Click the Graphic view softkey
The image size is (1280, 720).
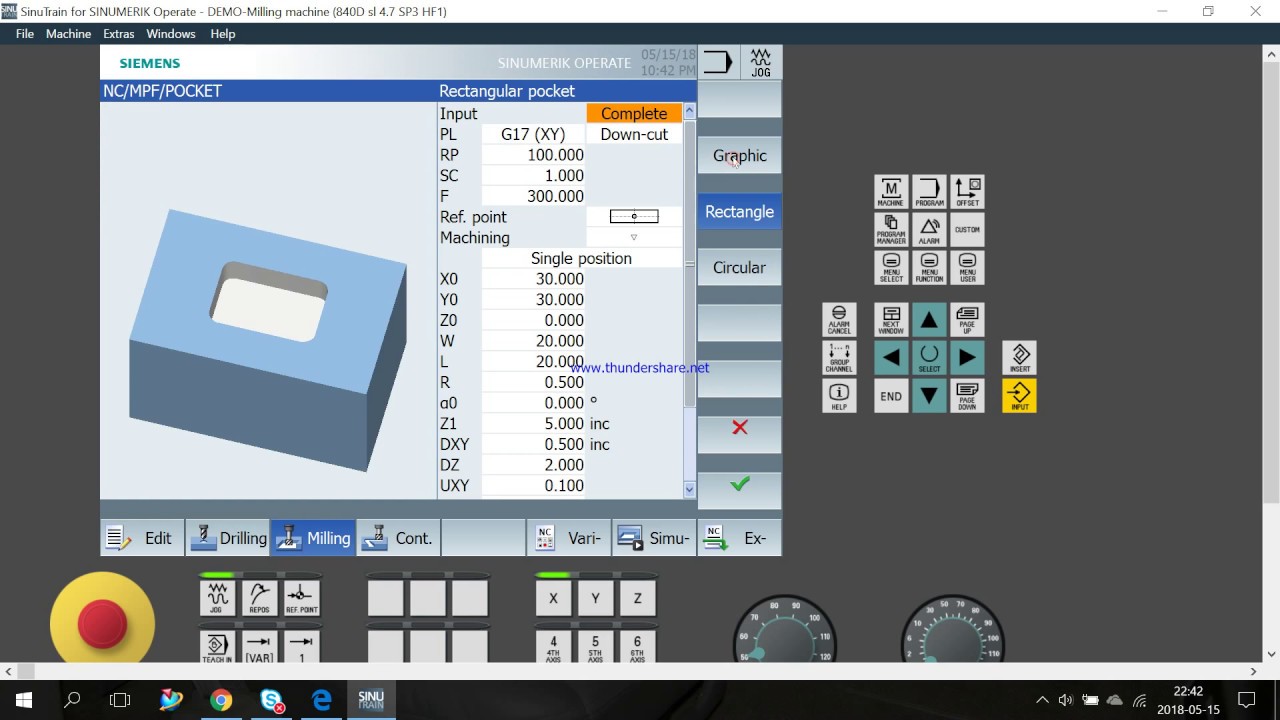coord(739,156)
